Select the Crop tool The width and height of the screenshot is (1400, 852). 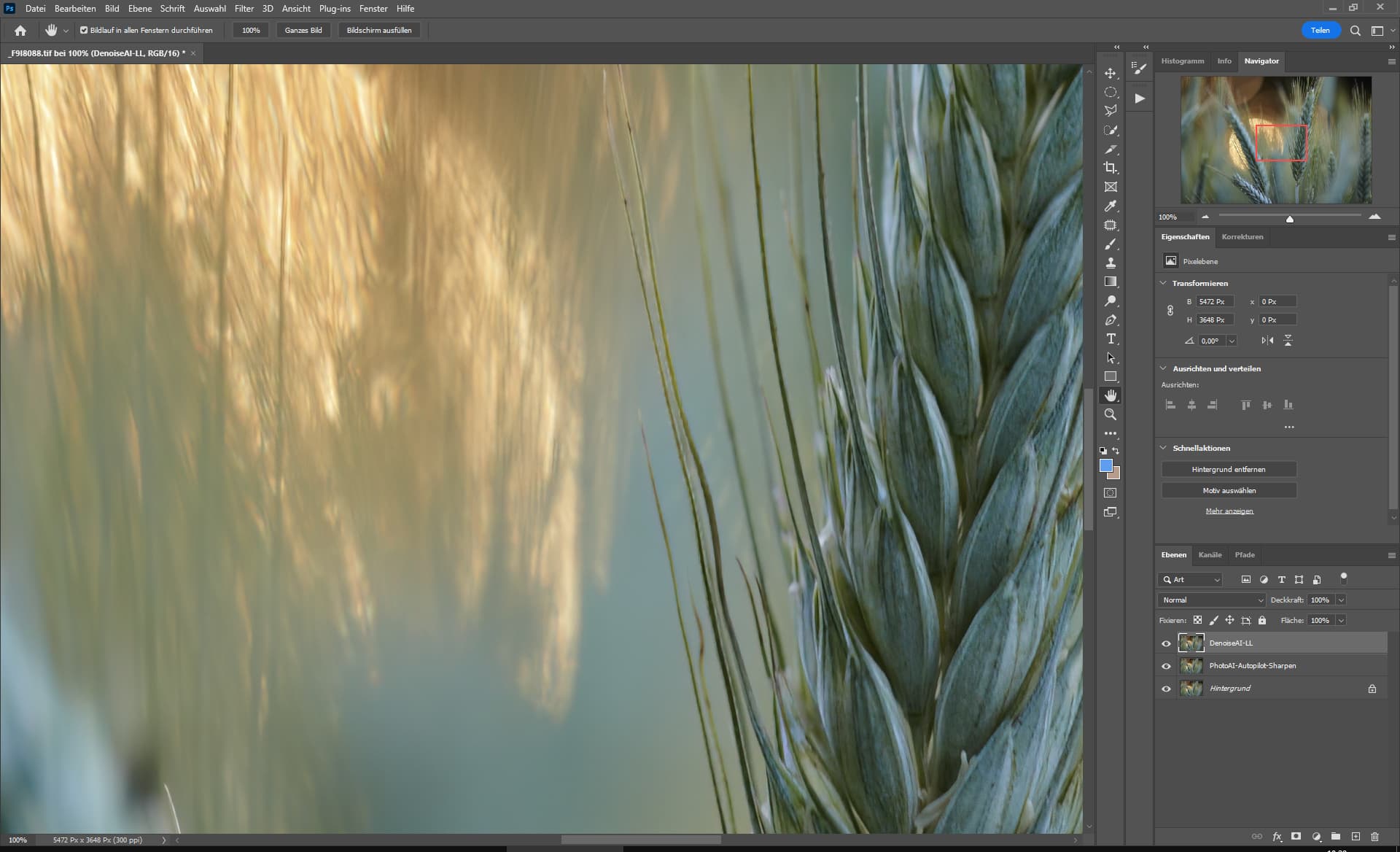1110,168
